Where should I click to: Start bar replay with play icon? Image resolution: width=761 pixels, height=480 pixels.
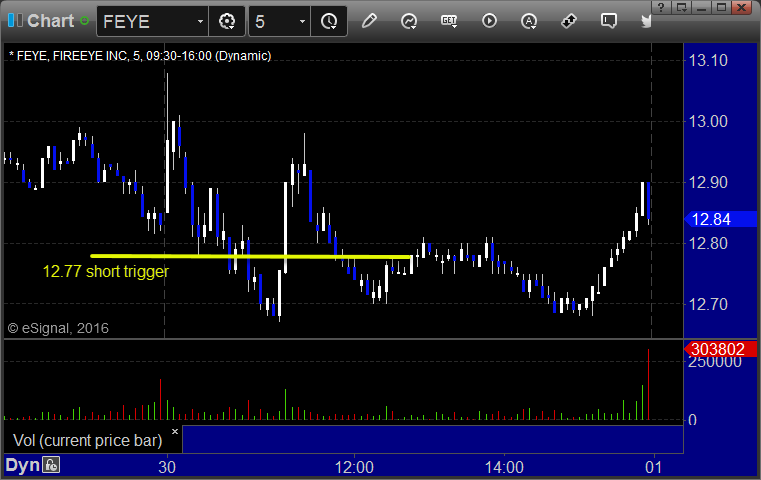[x=489, y=21]
